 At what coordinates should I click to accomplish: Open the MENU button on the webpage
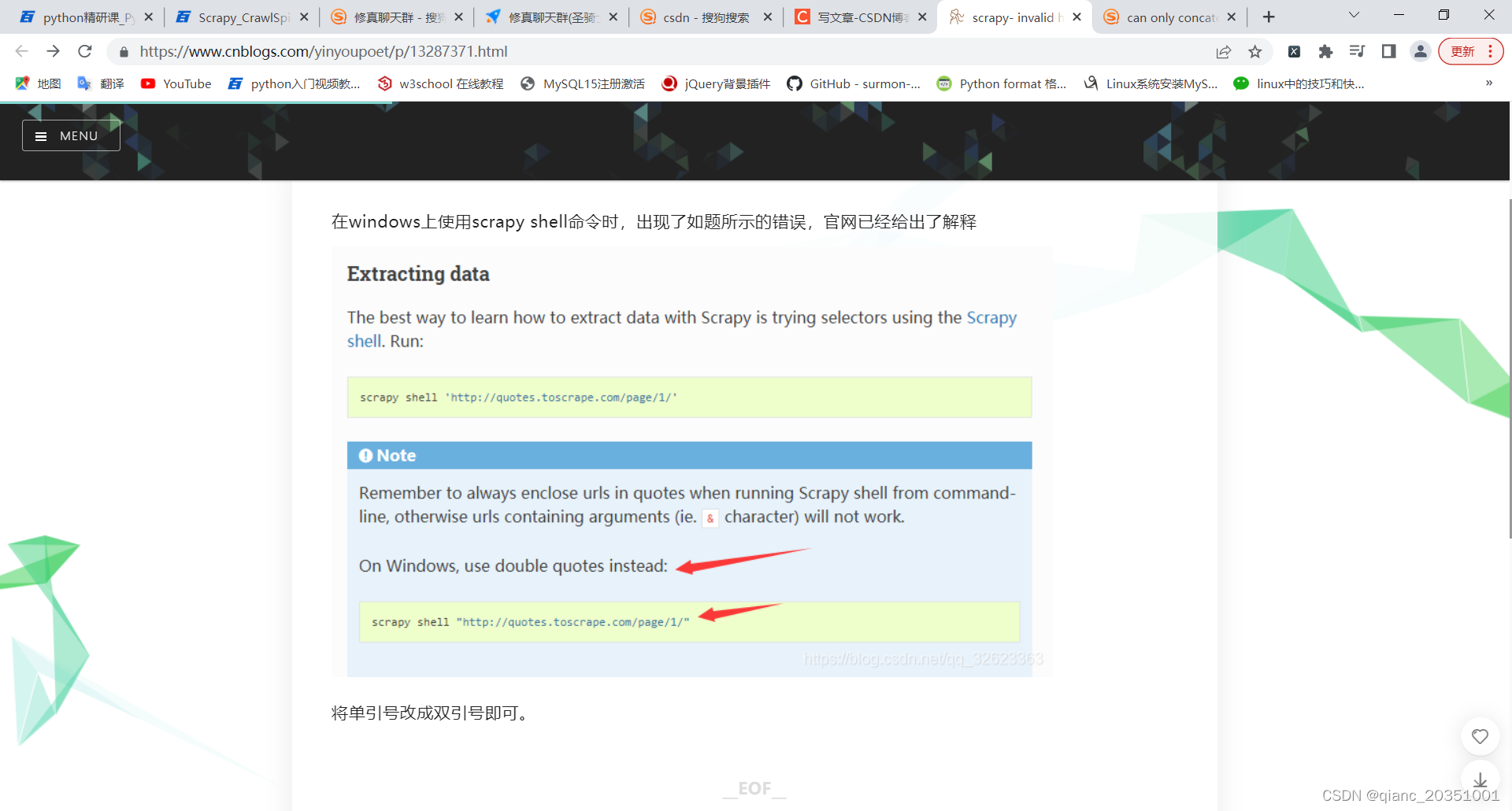pyautogui.click(x=70, y=135)
